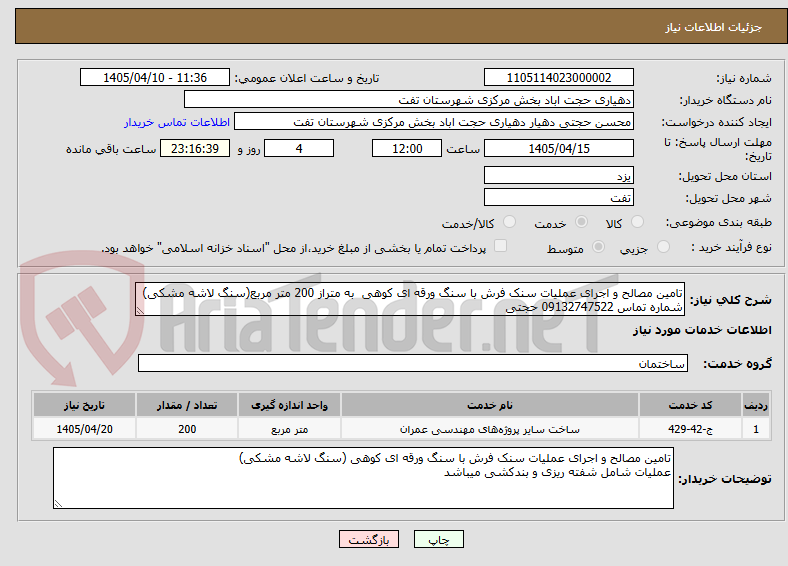Select the خدمت radio button
Viewport: 788px width, 566px height.
(581, 222)
